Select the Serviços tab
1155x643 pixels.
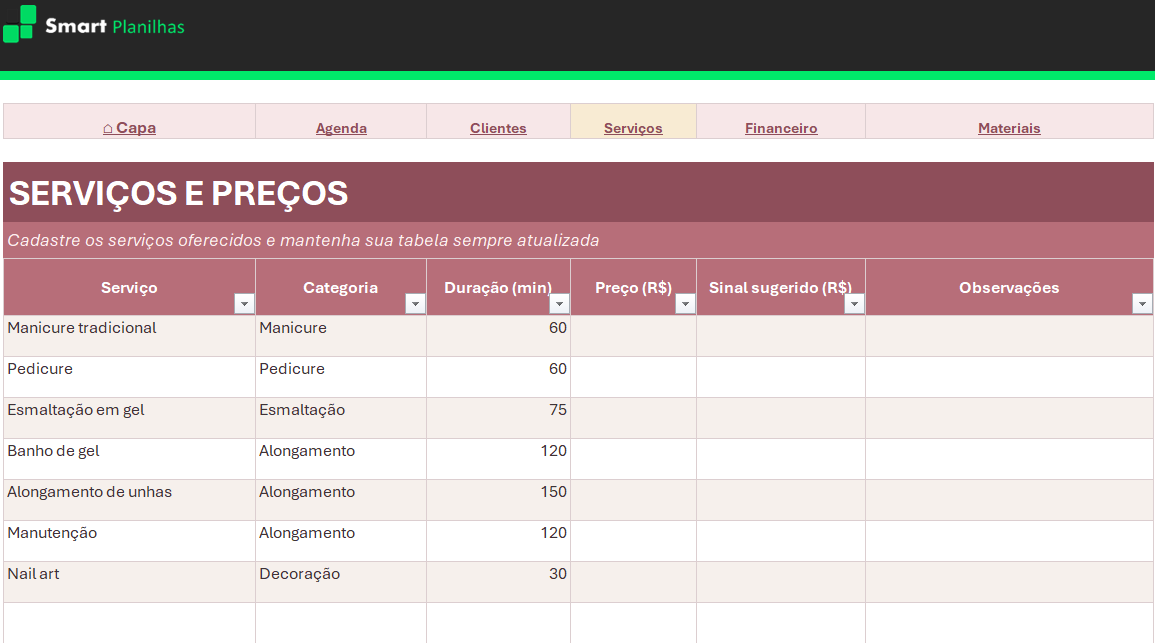[x=633, y=128]
